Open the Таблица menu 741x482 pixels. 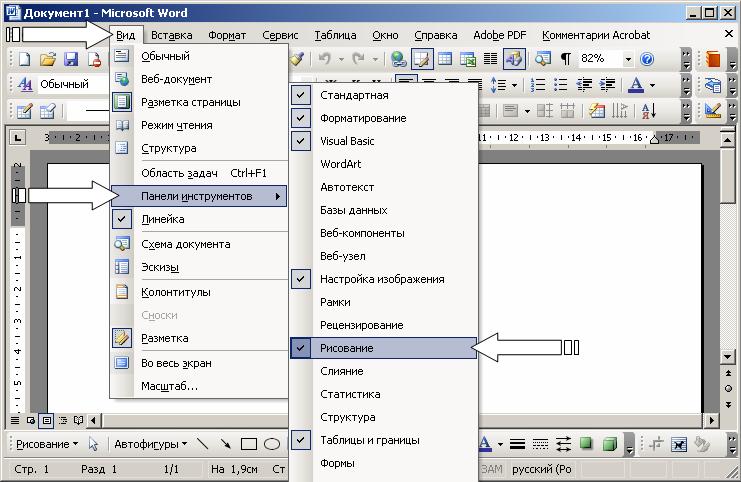point(335,35)
